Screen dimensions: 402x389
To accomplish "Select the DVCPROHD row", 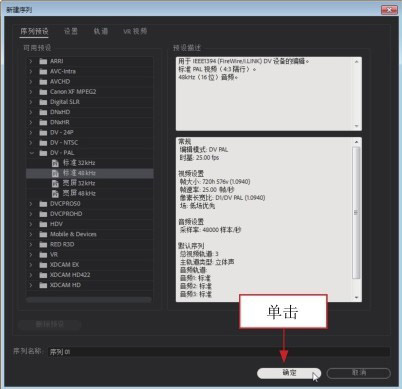I will [90, 214].
